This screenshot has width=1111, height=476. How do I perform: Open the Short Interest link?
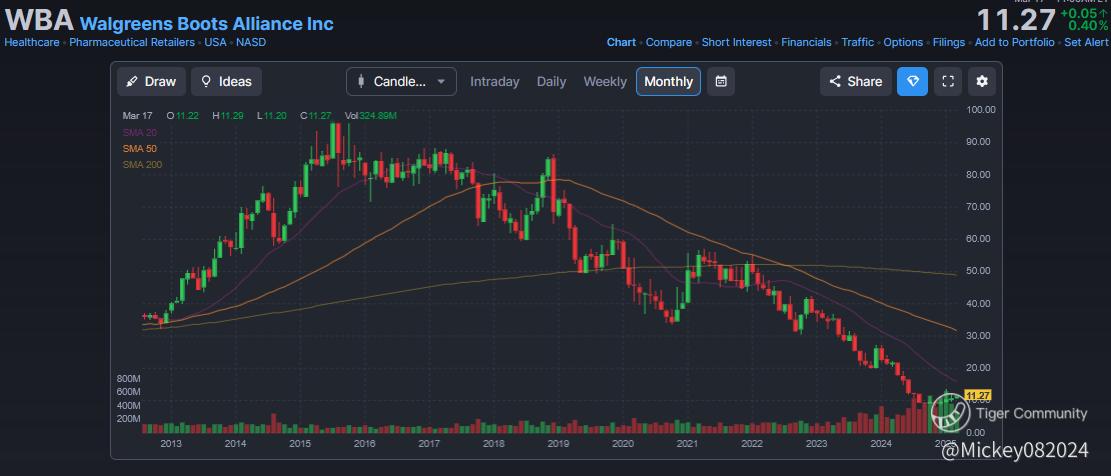736,42
